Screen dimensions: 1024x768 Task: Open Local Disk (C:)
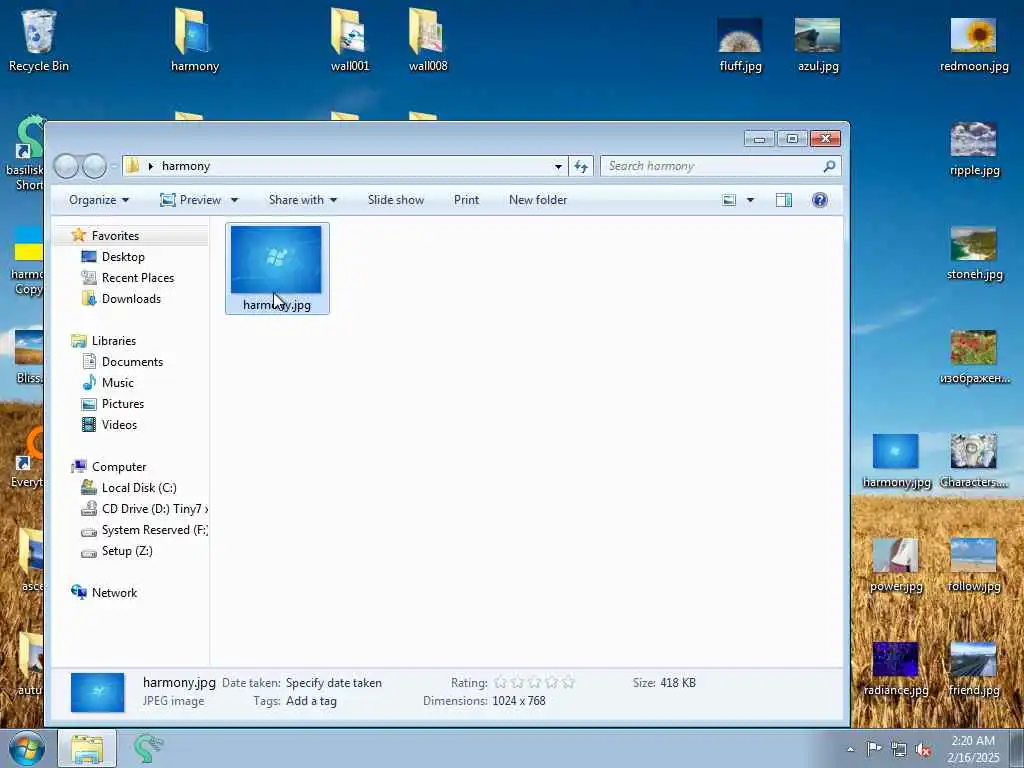(139, 488)
